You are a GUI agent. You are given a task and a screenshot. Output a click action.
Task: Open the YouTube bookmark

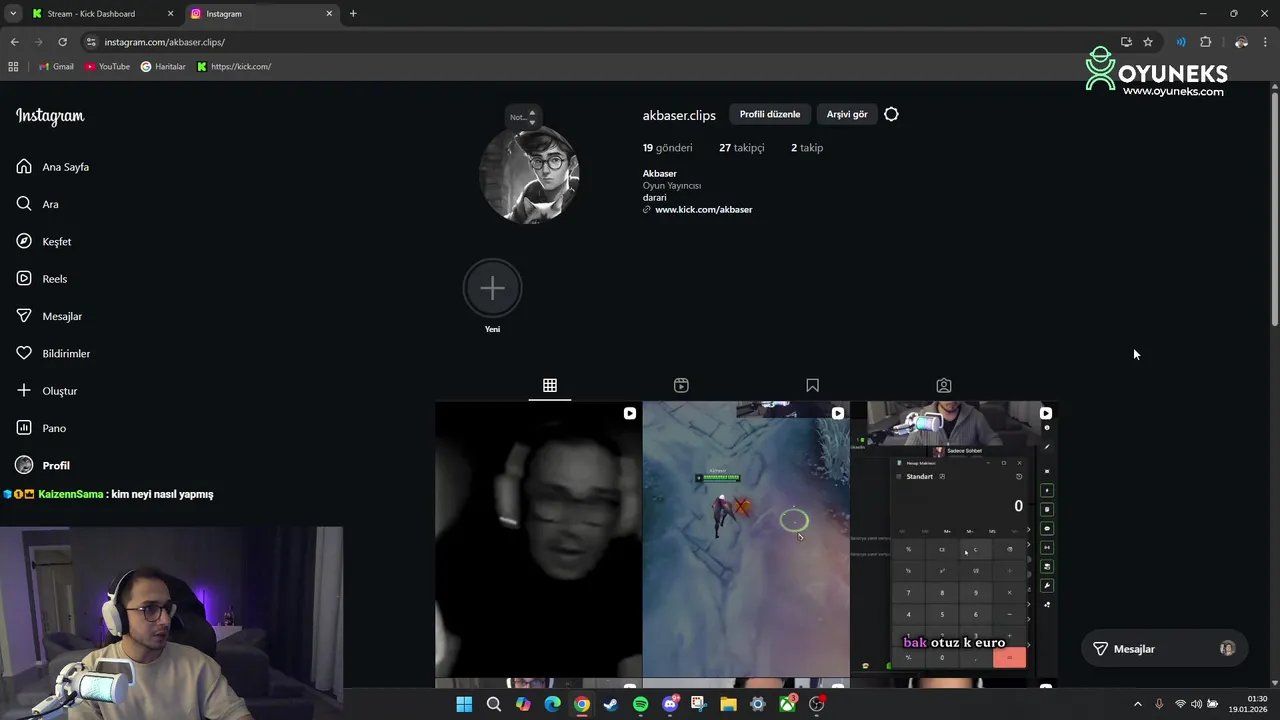click(107, 66)
